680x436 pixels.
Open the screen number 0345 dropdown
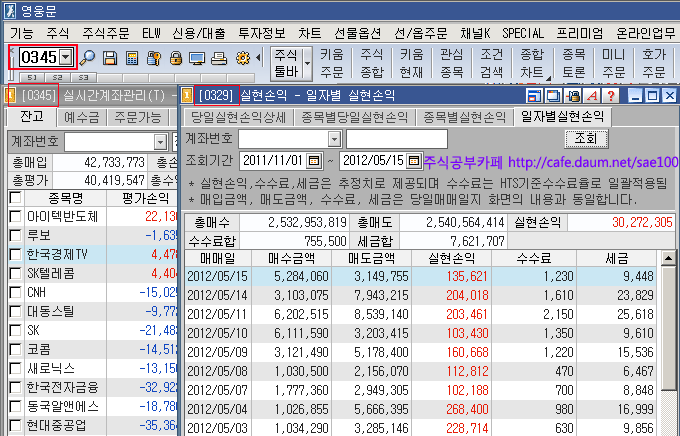(66, 58)
